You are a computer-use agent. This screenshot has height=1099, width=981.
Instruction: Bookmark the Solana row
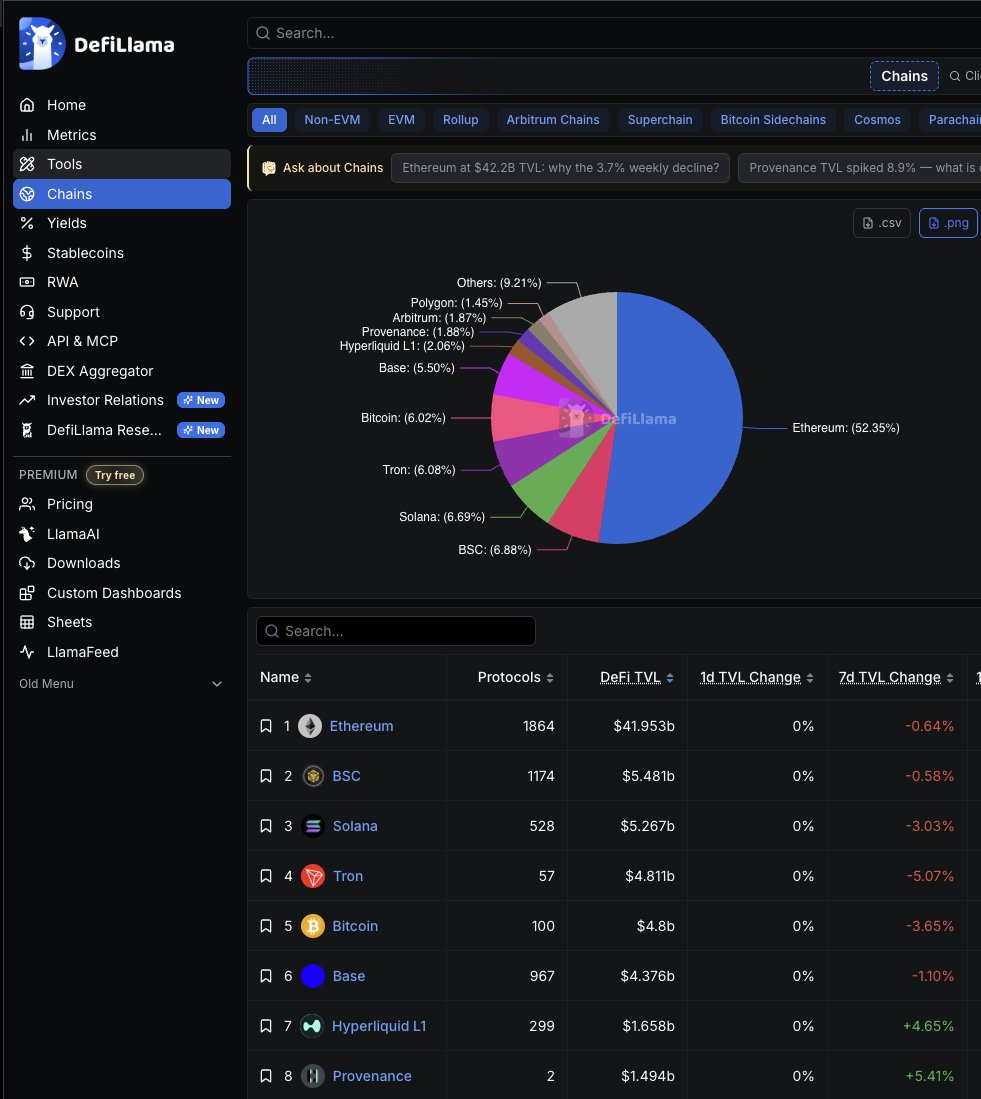coord(266,826)
